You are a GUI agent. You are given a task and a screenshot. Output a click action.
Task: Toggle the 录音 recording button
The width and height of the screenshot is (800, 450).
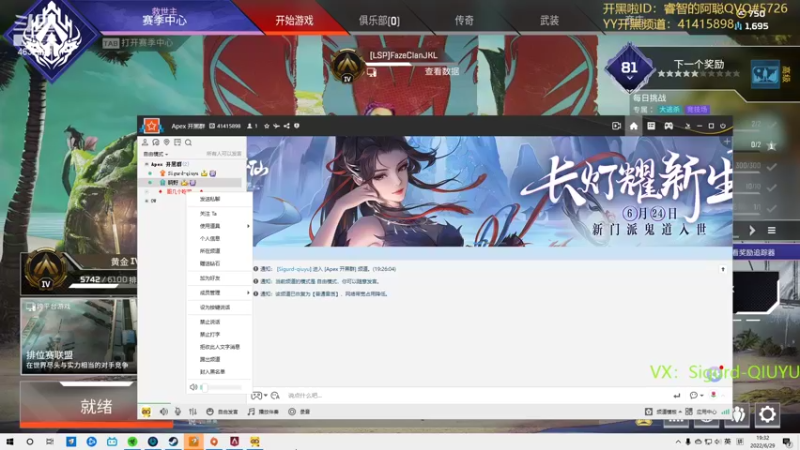[x=299, y=412]
